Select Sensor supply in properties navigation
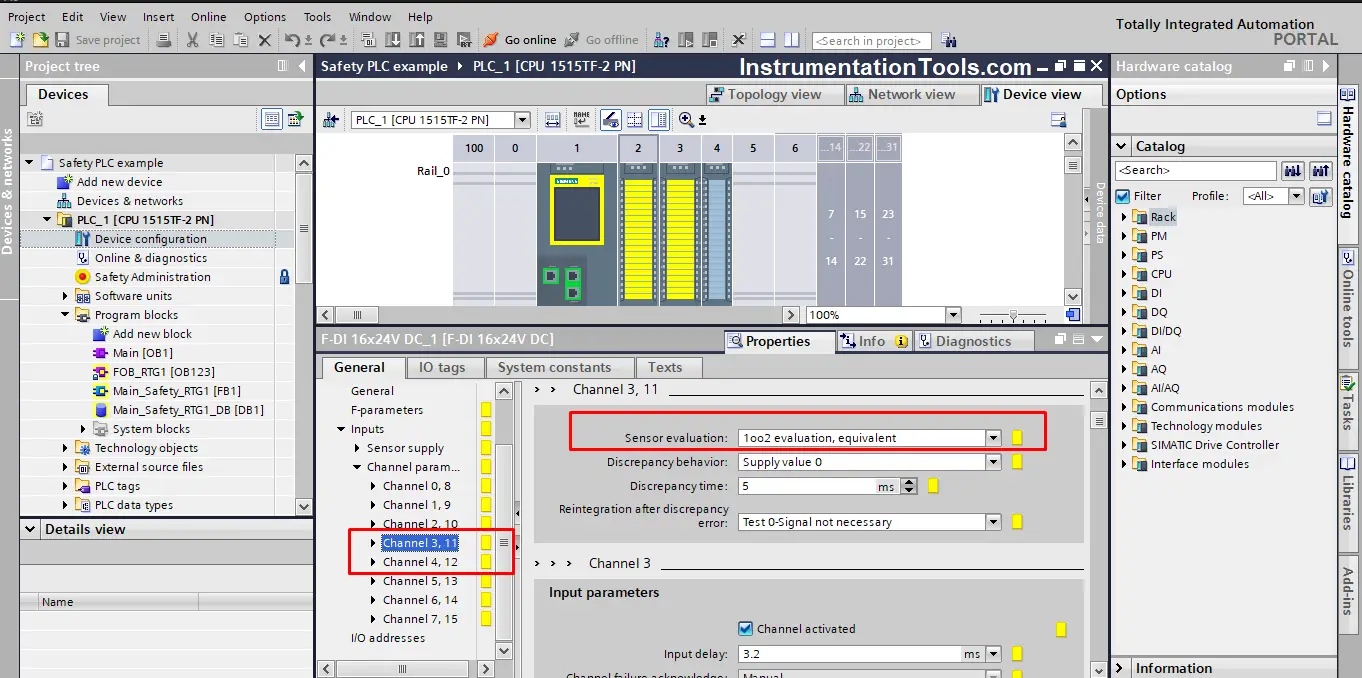1362x678 pixels. click(x=405, y=448)
